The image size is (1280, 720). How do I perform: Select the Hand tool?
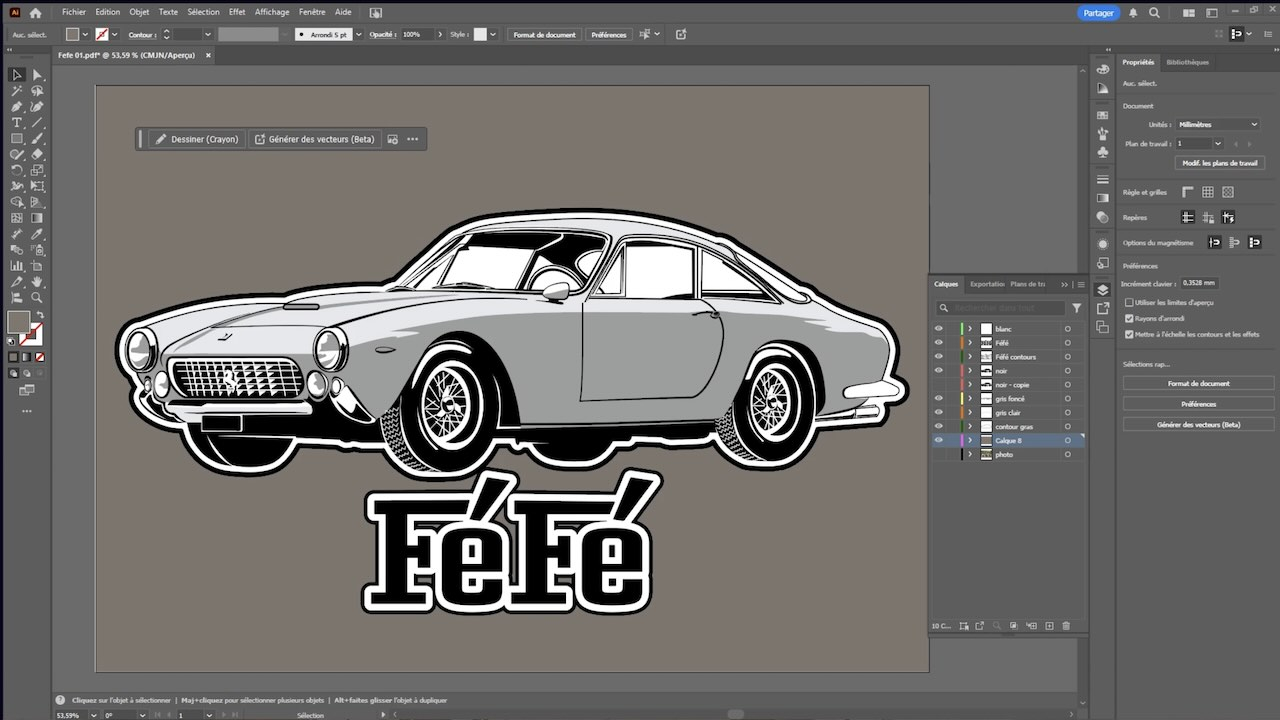click(37, 282)
